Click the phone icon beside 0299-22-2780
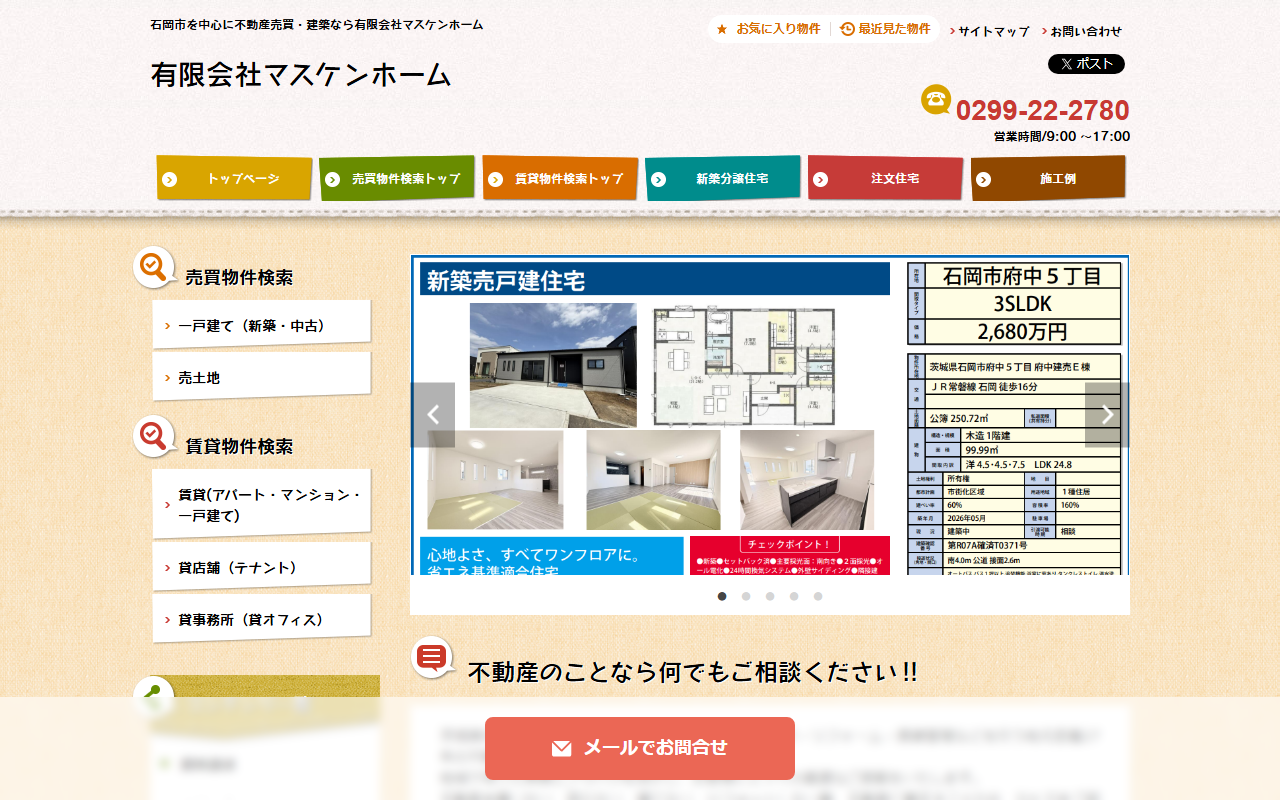 coord(936,99)
